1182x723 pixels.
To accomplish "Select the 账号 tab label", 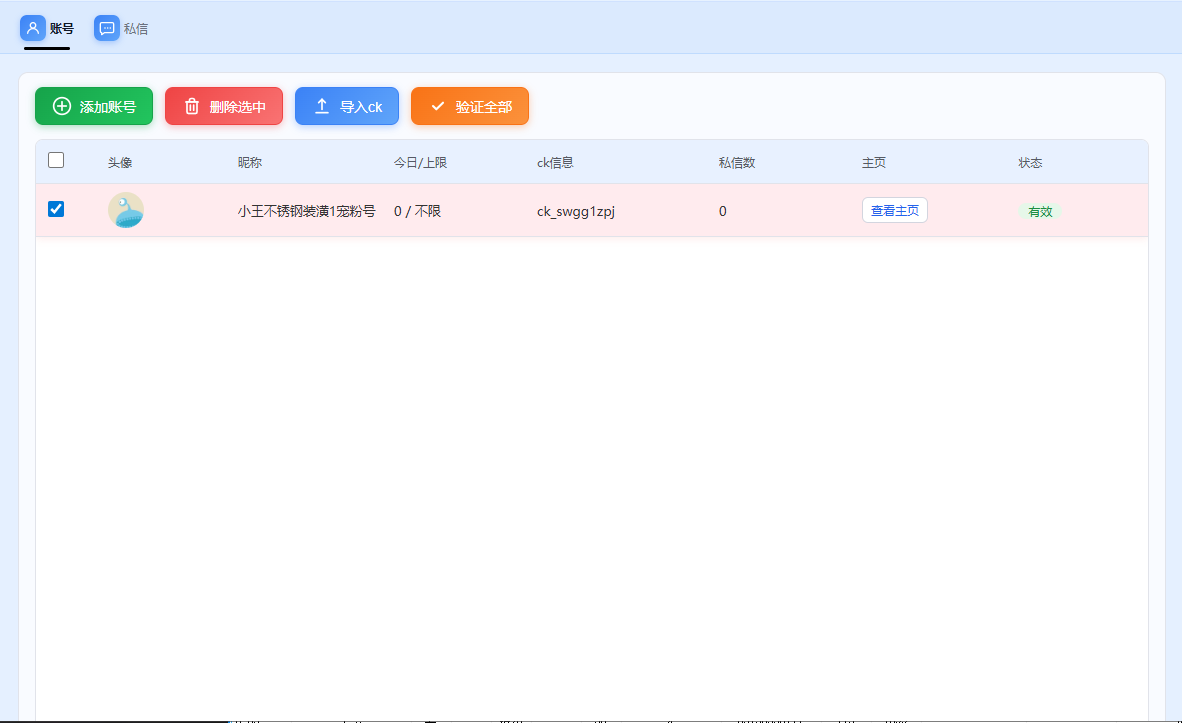I will 62,29.
